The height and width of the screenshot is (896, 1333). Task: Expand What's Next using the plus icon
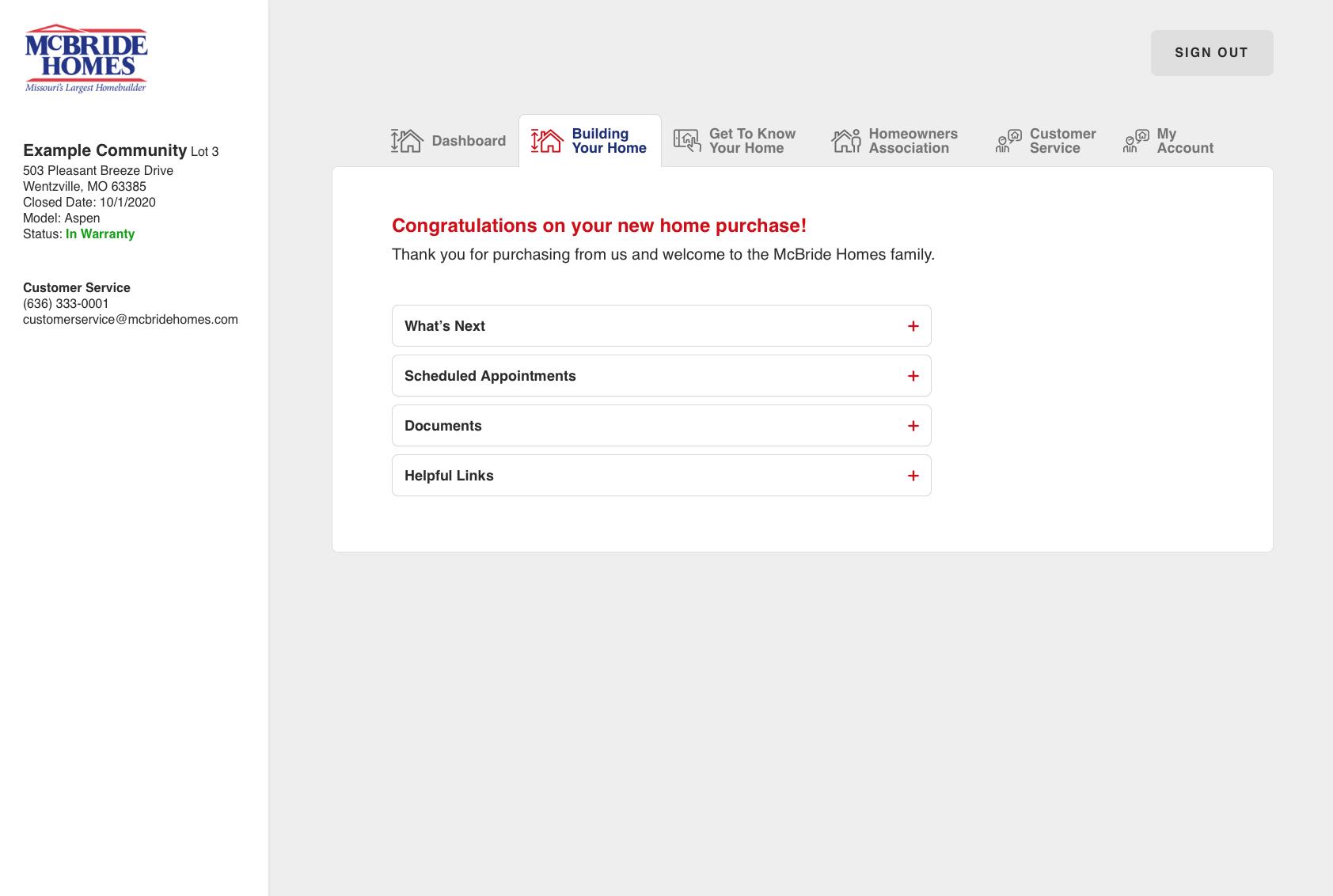coord(913,326)
